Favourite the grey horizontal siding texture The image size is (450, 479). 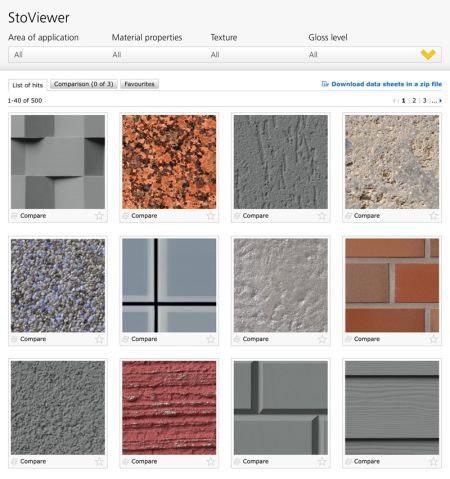(x=433, y=461)
